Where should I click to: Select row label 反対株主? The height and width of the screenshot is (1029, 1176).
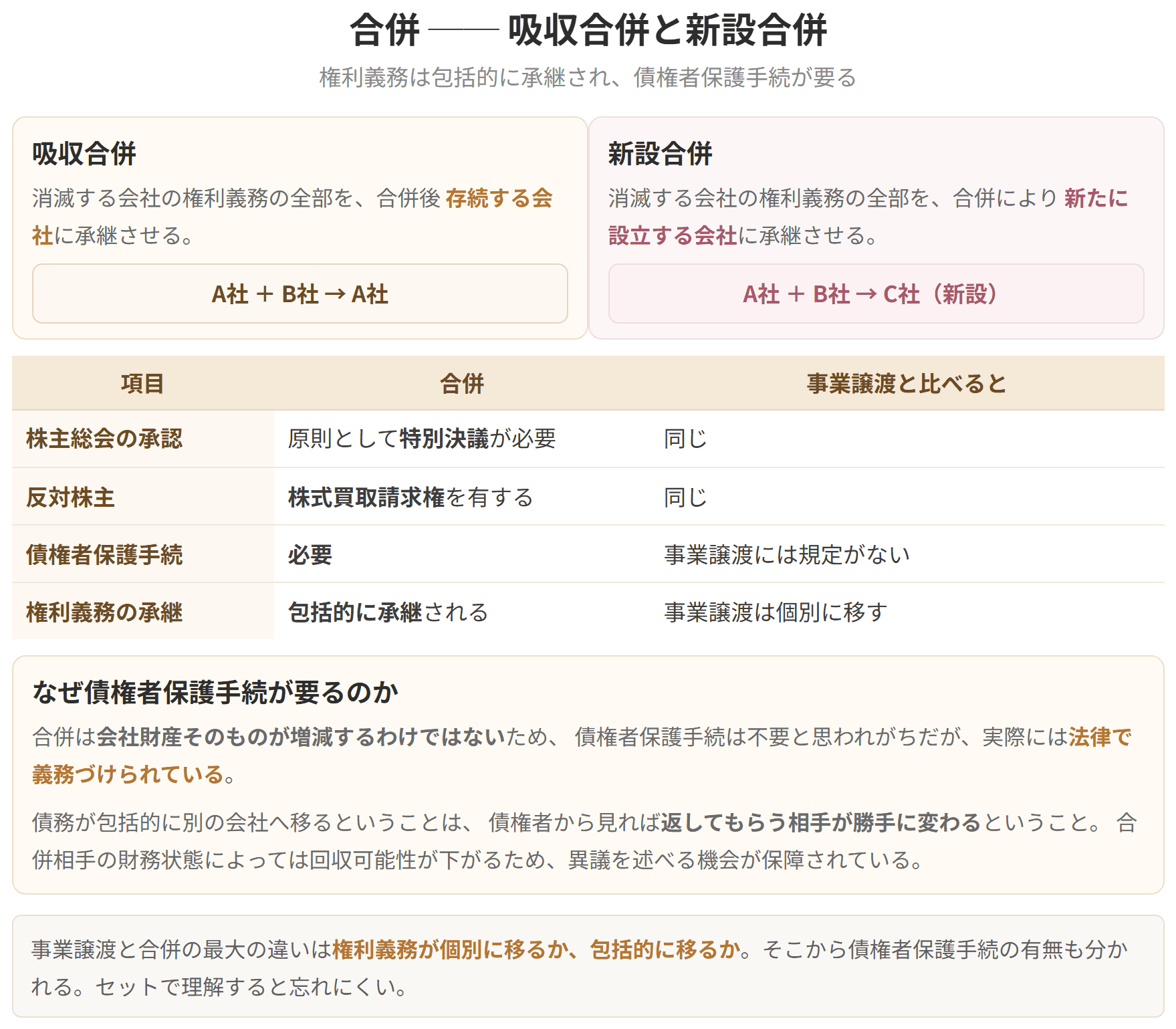click(70, 497)
